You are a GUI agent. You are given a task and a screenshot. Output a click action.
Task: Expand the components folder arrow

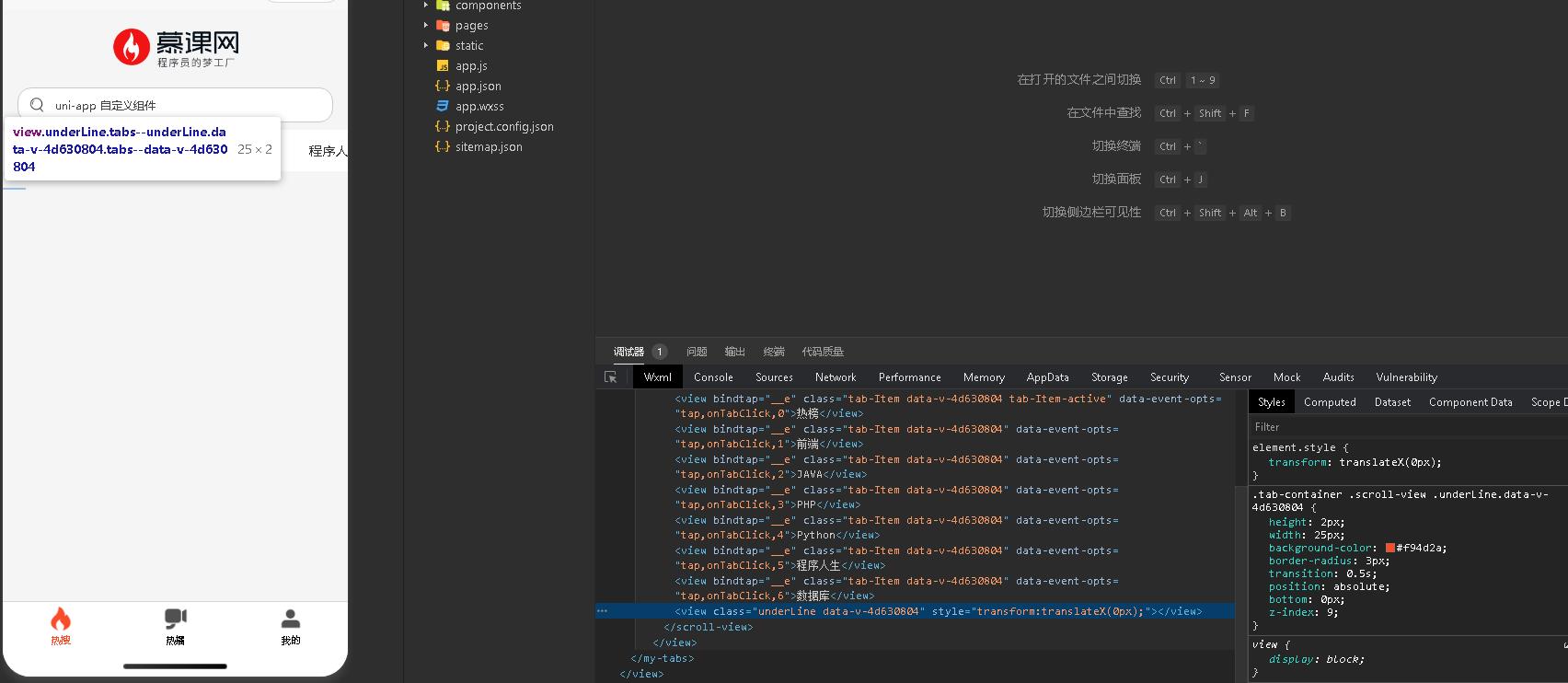(x=426, y=5)
